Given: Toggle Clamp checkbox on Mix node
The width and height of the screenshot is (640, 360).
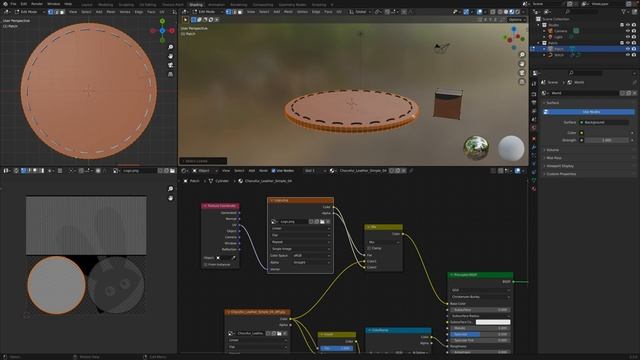Looking at the screenshot, I should pyautogui.click(x=369, y=248).
